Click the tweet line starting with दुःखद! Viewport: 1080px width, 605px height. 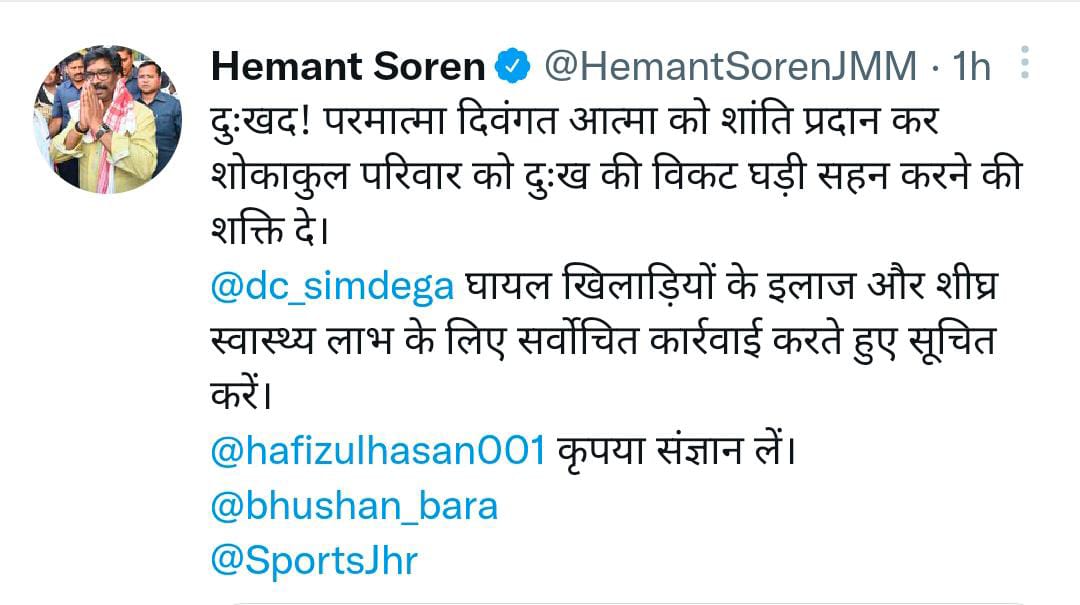(575, 123)
